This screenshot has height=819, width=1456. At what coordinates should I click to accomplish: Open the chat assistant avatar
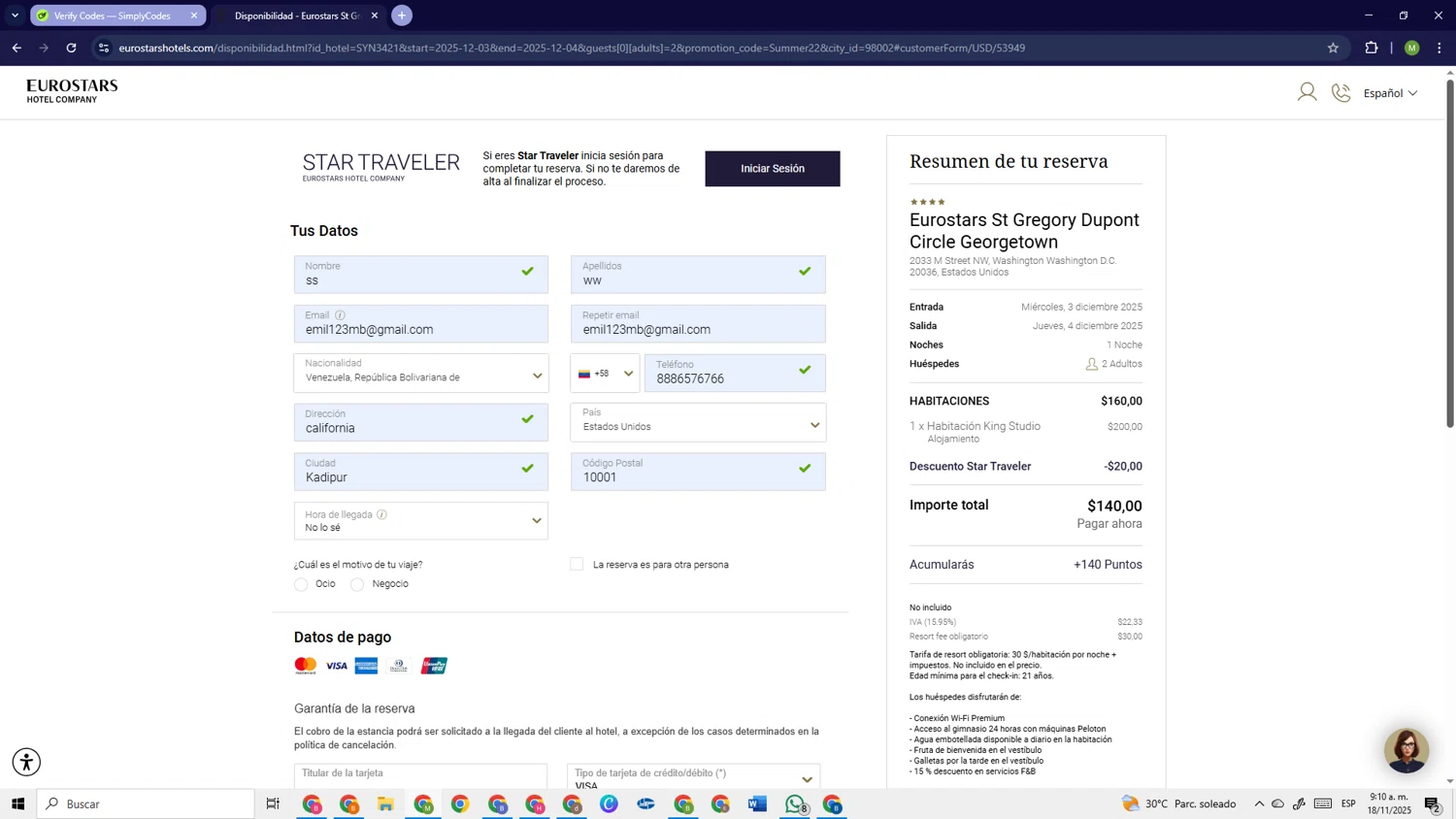coord(1406,750)
